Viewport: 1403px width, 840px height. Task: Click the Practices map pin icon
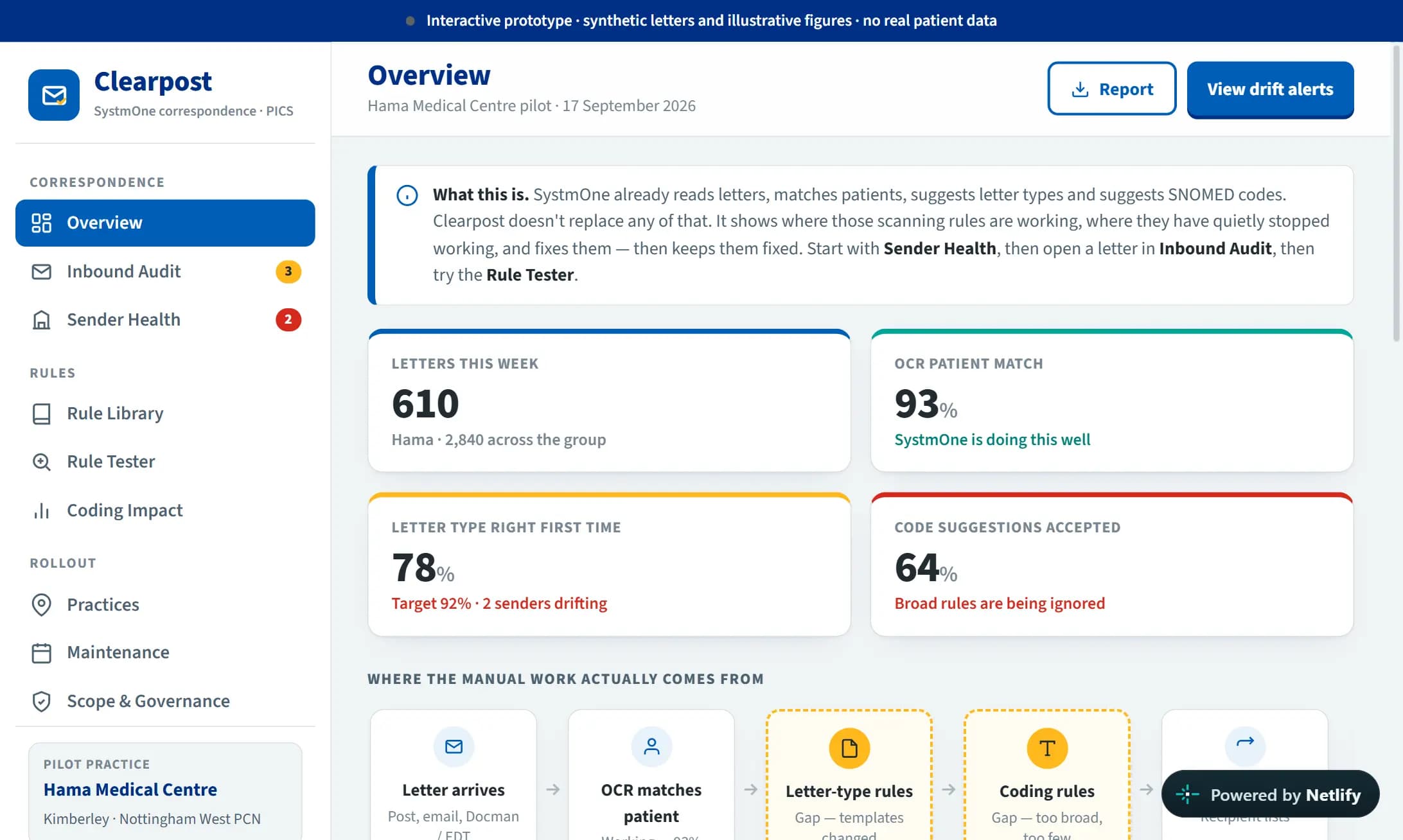coord(42,605)
